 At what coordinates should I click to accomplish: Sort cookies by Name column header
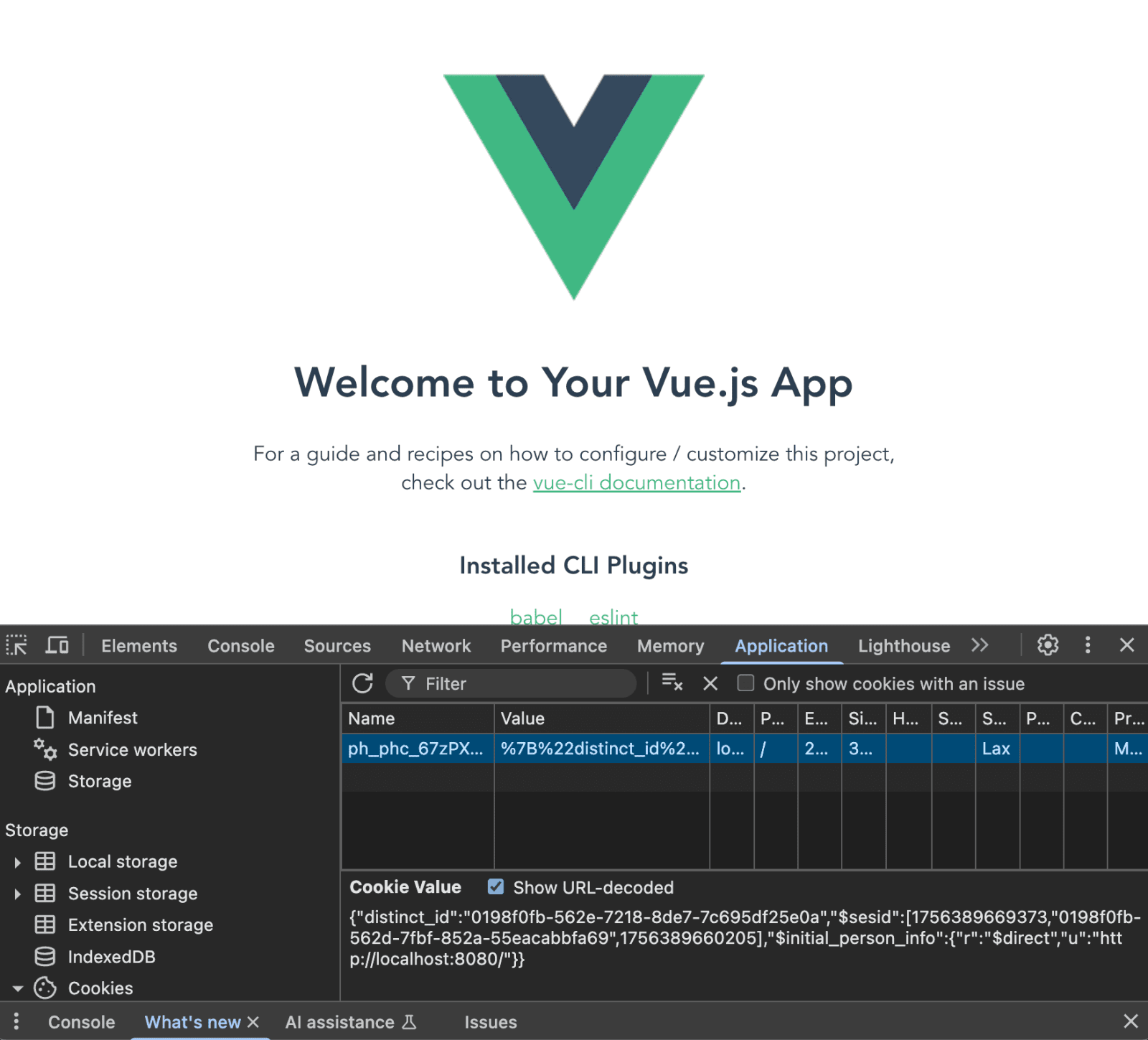pos(418,718)
